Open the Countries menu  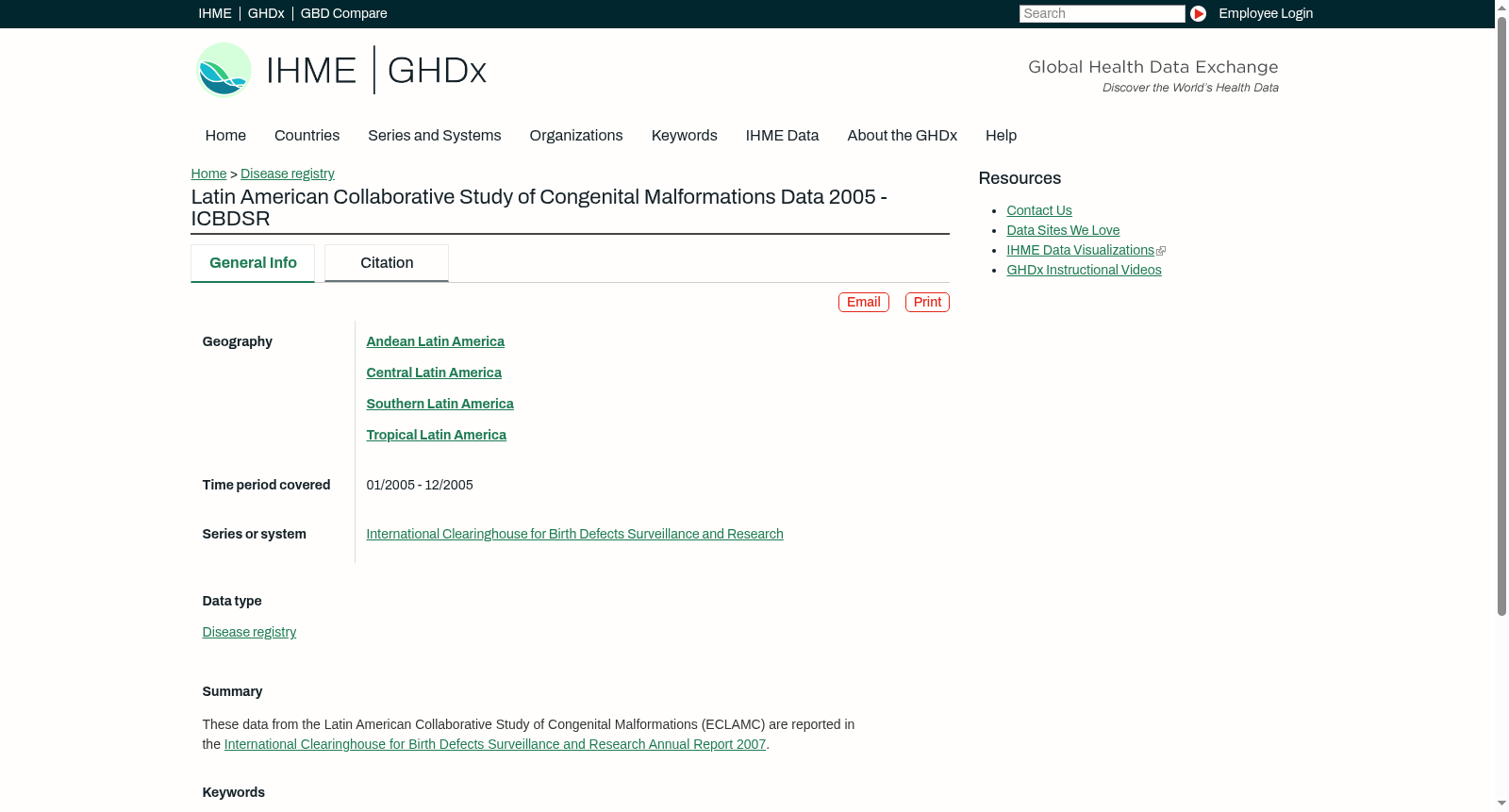coord(307,136)
